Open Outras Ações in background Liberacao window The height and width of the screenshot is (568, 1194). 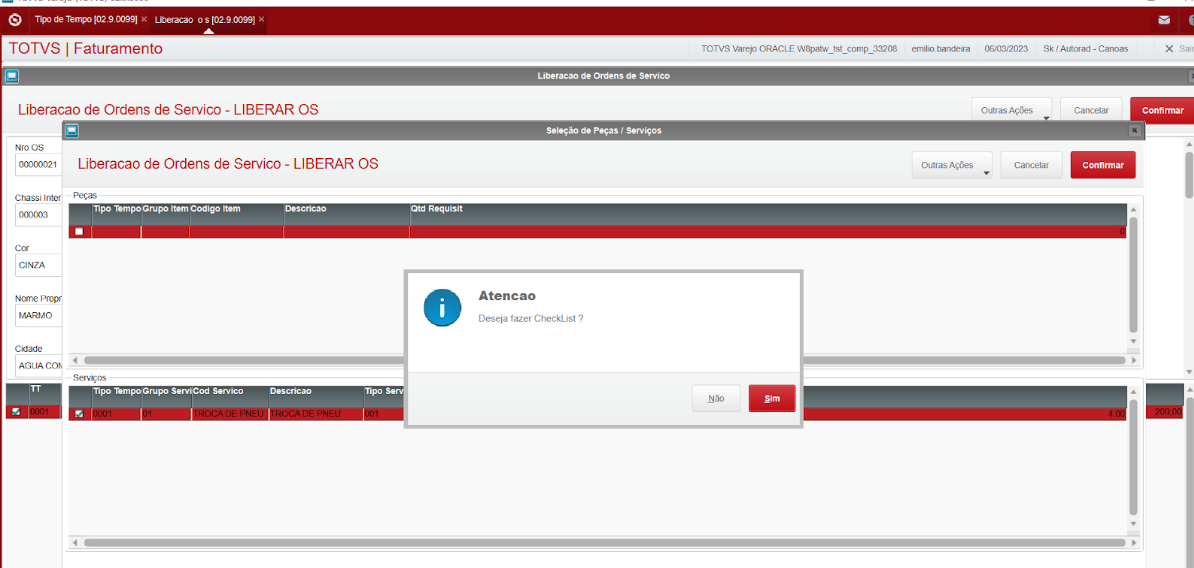1011,110
